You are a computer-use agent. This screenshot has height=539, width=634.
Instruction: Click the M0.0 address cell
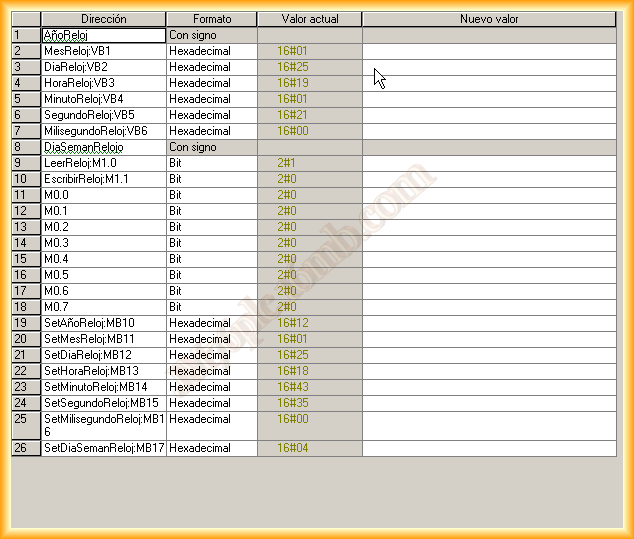(x=103, y=195)
